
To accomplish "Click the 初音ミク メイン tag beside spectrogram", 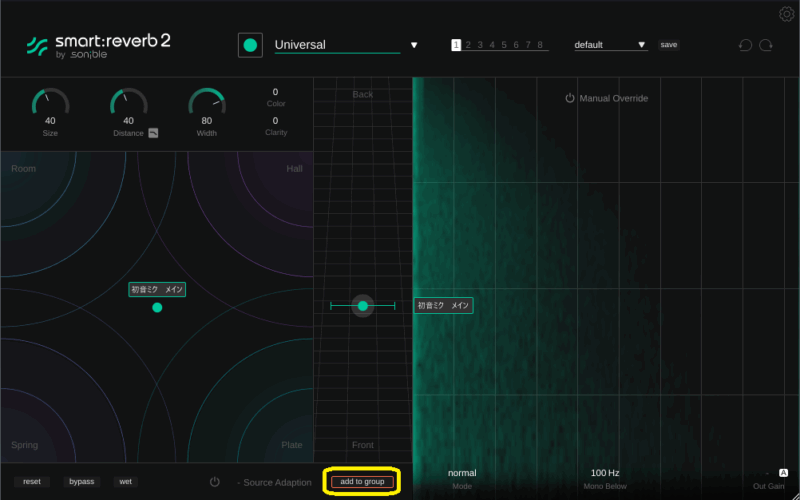I will [x=443, y=306].
